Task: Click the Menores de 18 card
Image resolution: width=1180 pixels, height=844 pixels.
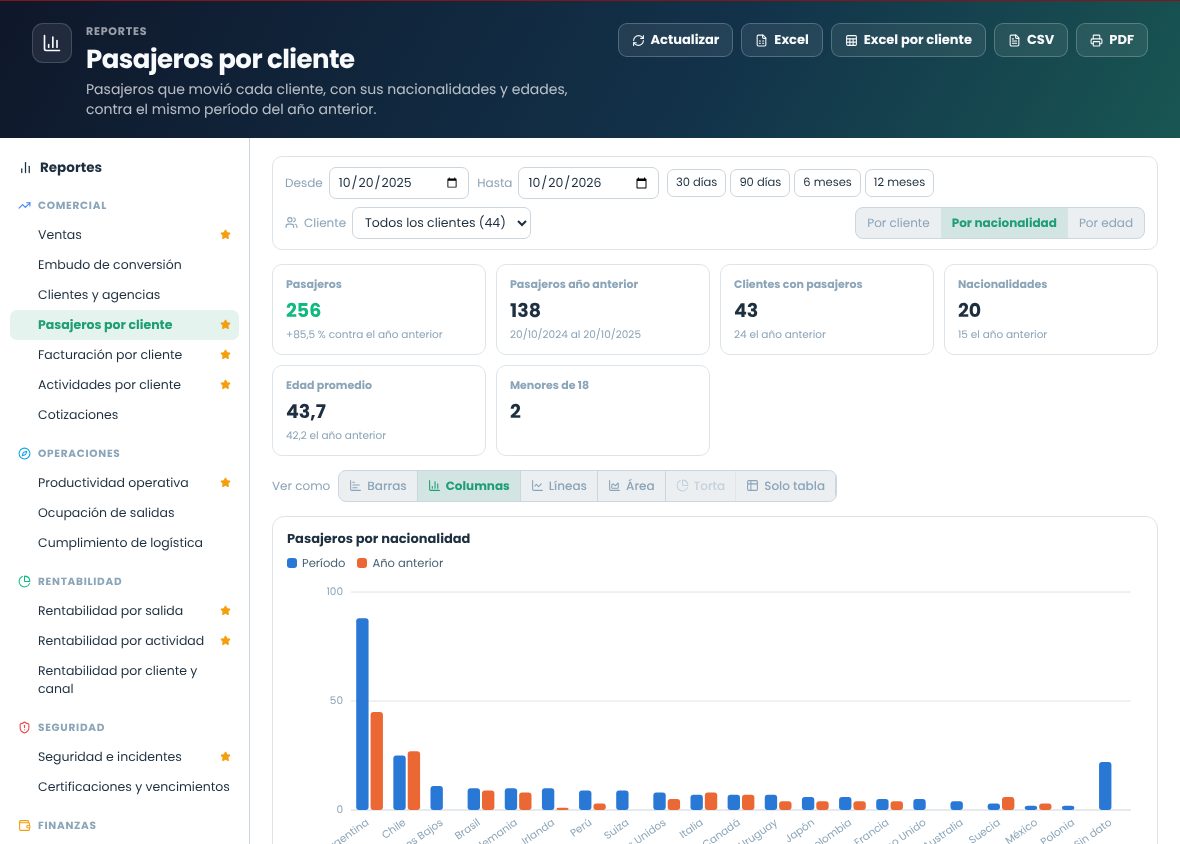Action: tap(603, 411)
